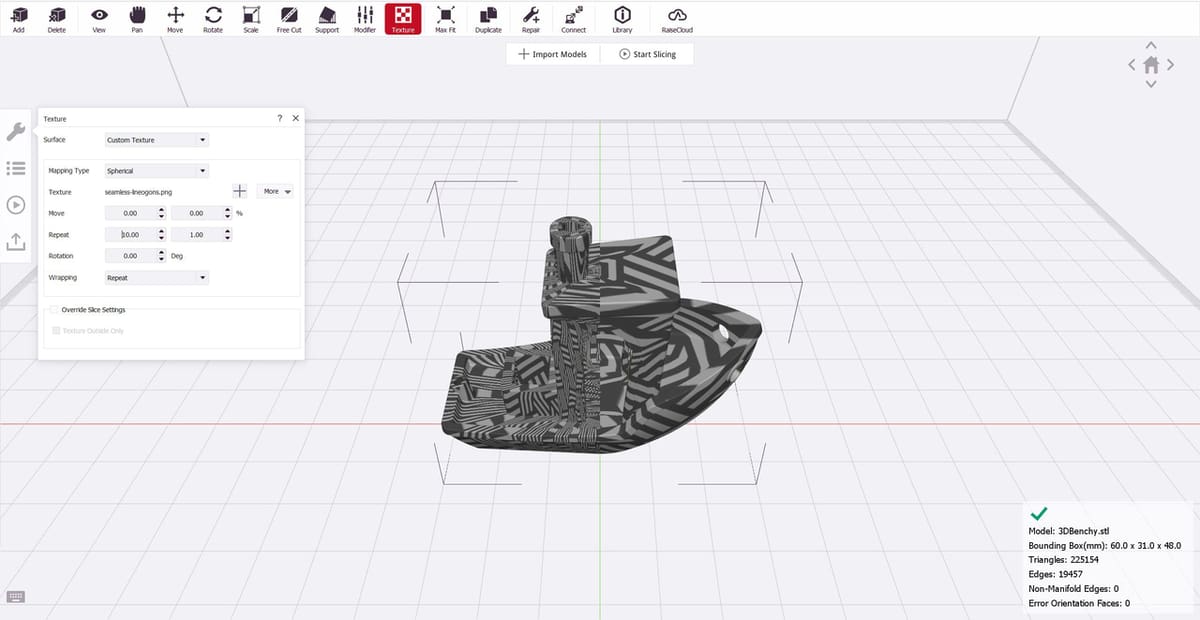The width and height of the screenshot is (1200, 620).
Task: Open RaiseCloud from the toolbar
Action: 677,19
